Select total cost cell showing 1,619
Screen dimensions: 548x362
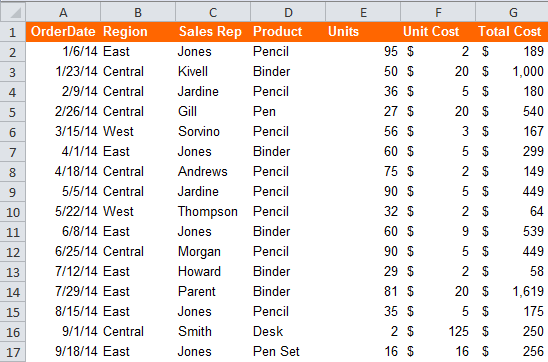512,292
